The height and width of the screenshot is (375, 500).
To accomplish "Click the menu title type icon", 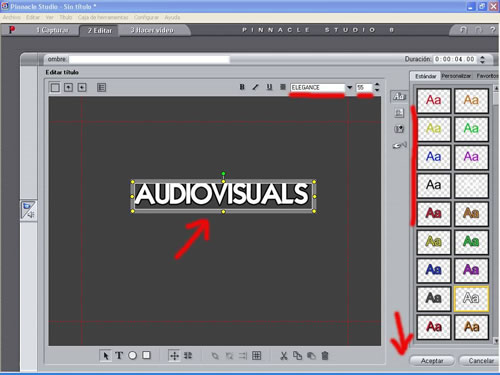I will tap(101, 88).
